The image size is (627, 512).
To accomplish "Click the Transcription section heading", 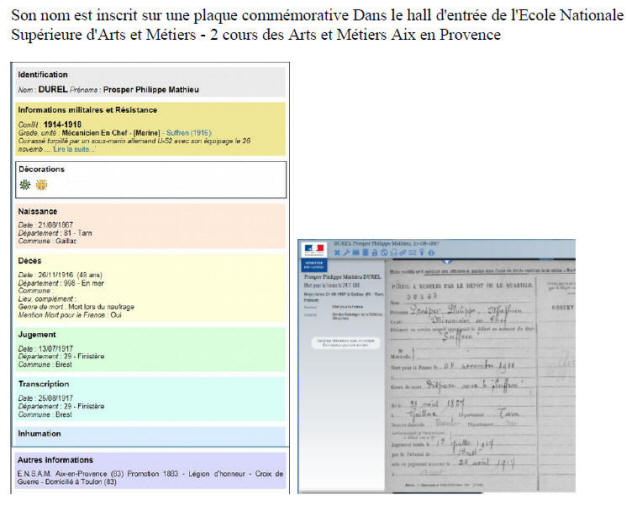I will coord(43,382).
